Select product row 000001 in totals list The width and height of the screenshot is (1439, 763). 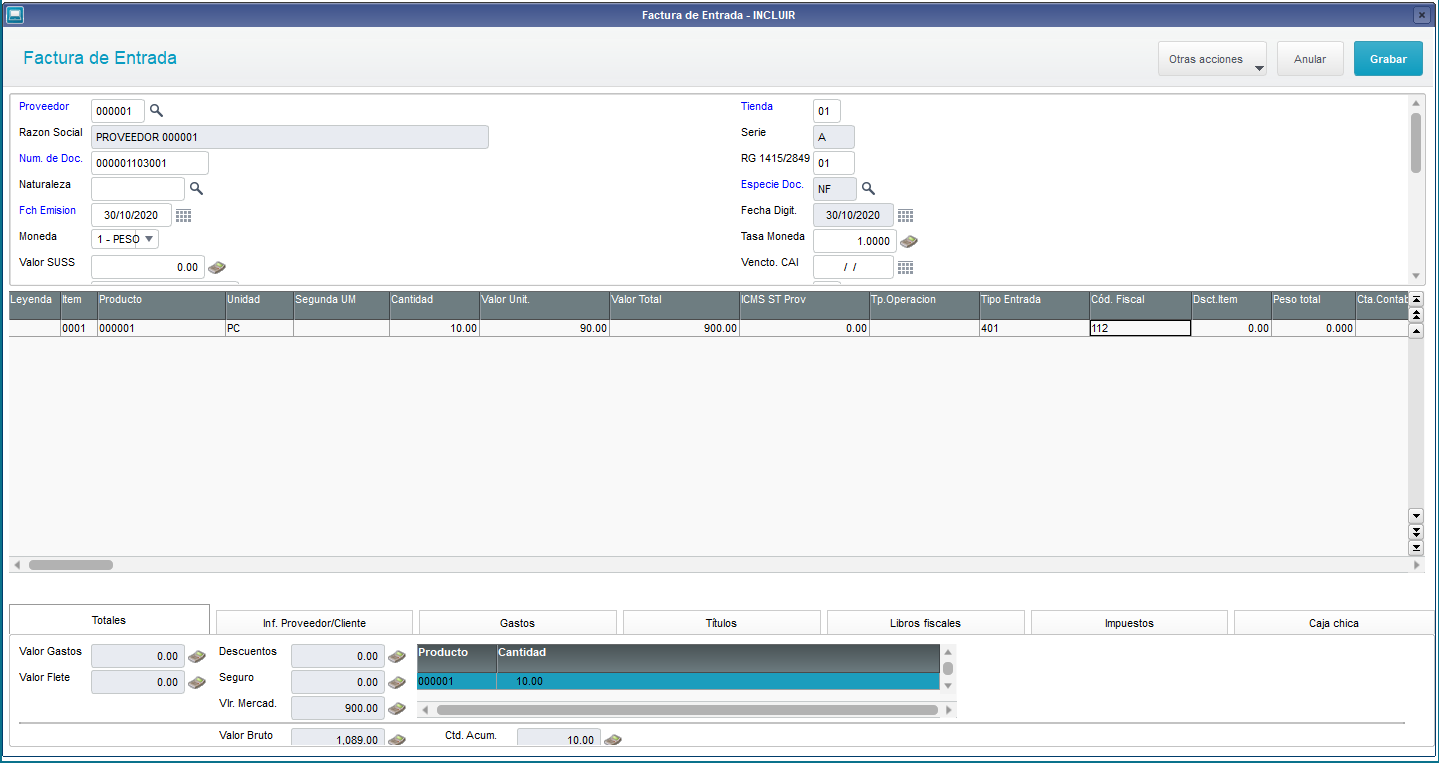678,682
